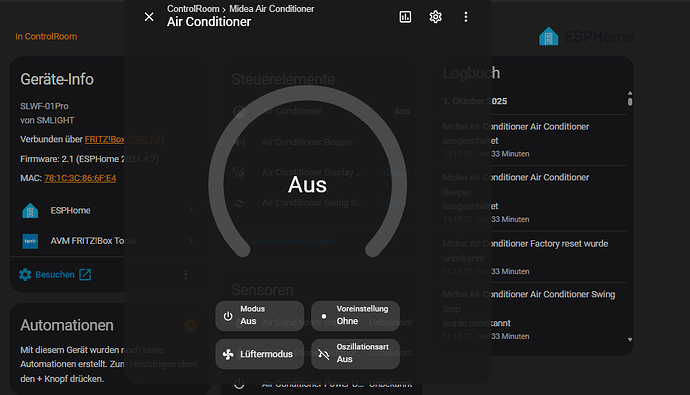Click the ESPHome house icon in Geräte-Info

(x=30, y=211)
